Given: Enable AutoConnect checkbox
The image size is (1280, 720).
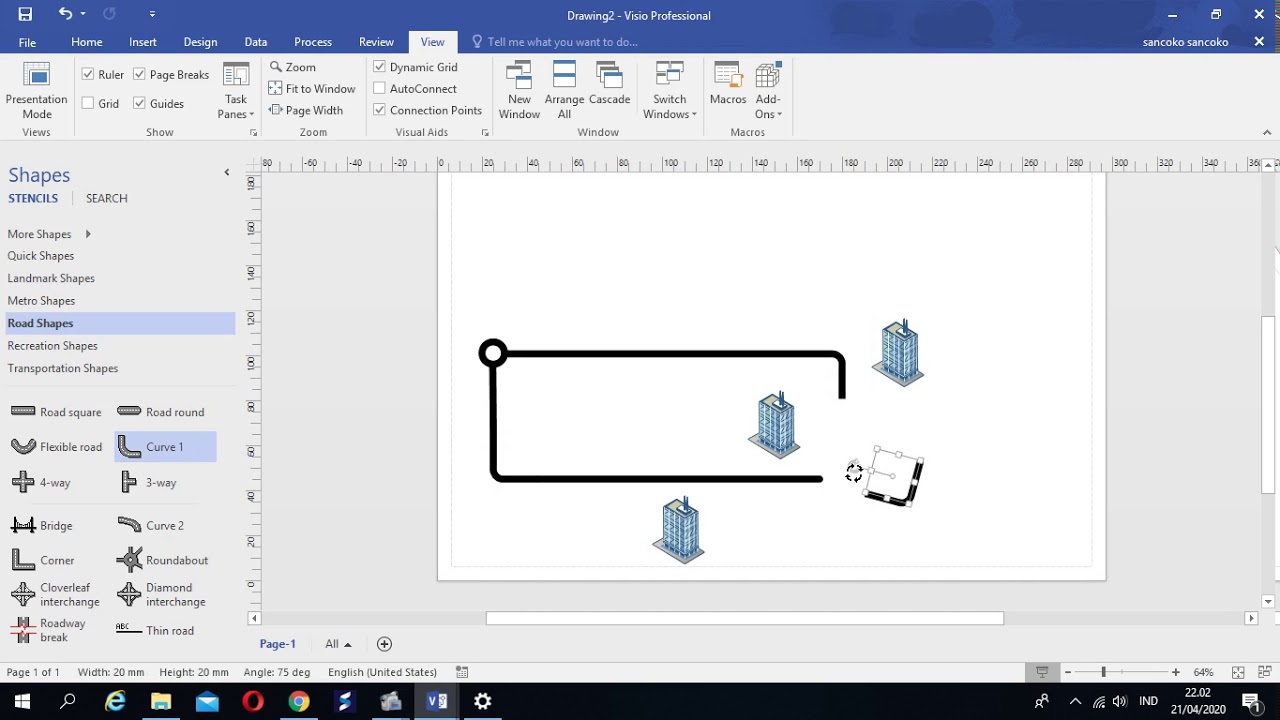Looking at the screenshot, I should click(379, 88).
